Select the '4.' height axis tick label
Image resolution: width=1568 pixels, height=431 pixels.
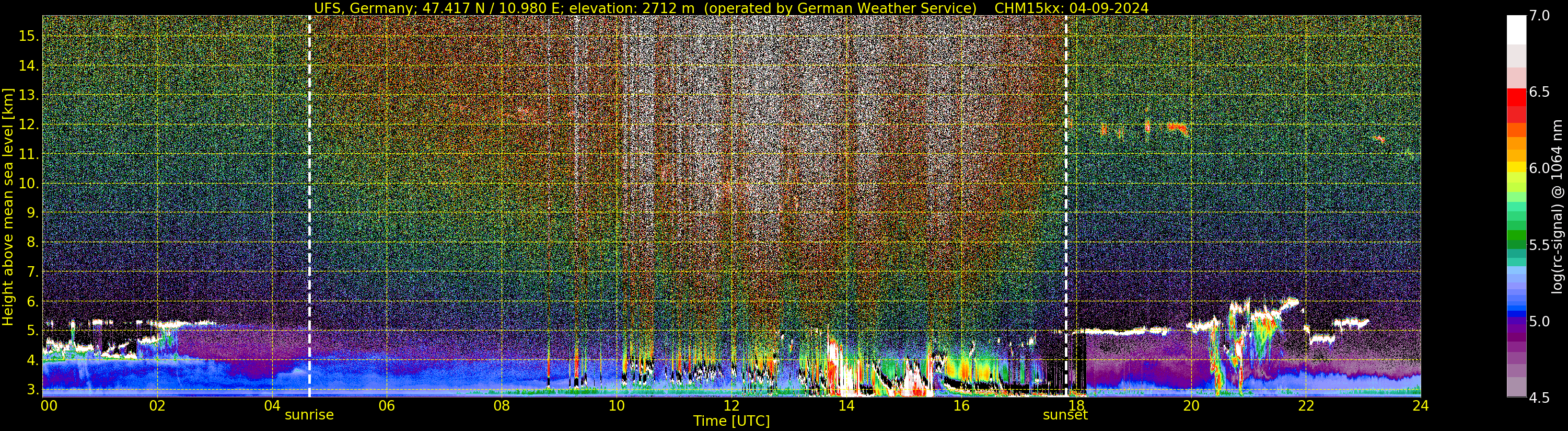(32, 360)
